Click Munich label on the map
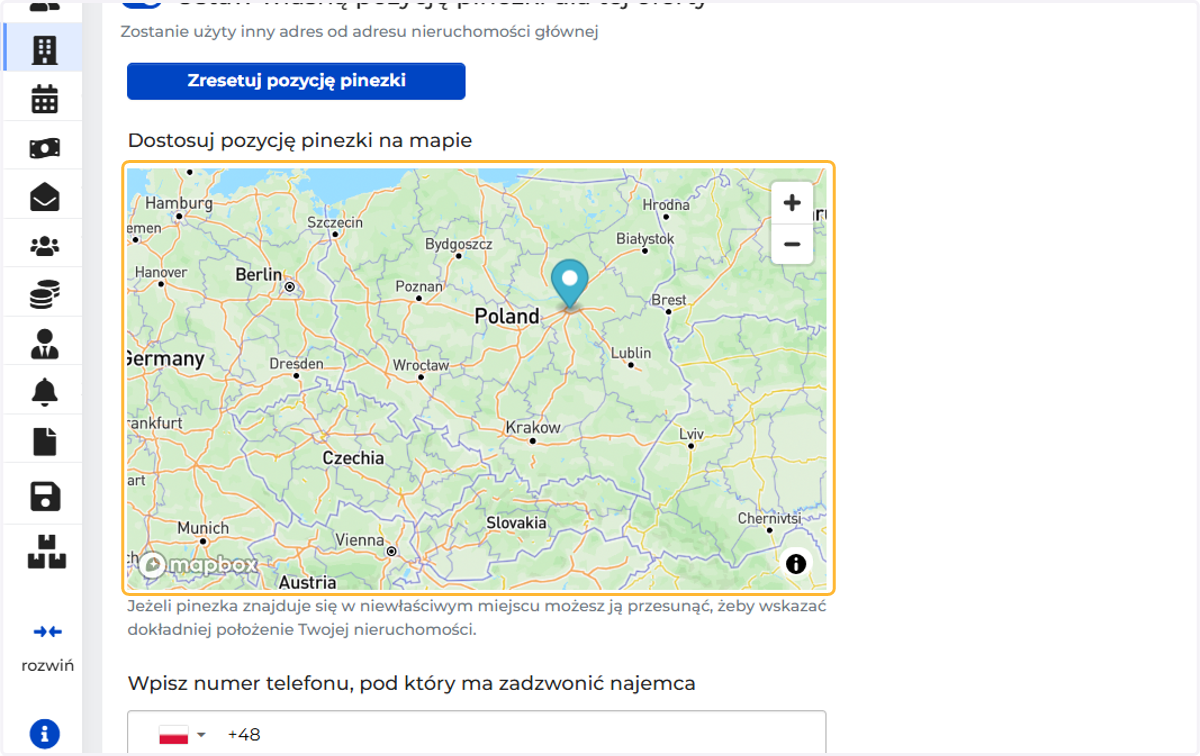 coord(203,528)
